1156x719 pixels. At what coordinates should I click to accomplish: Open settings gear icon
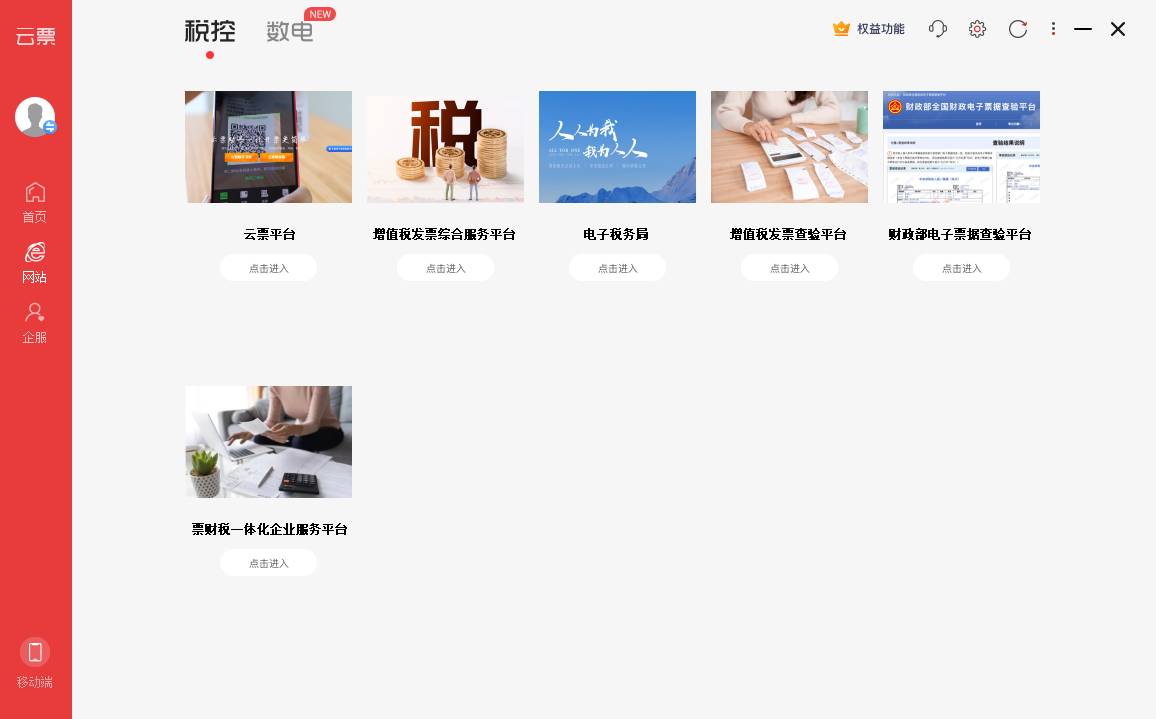click(978, 29)
